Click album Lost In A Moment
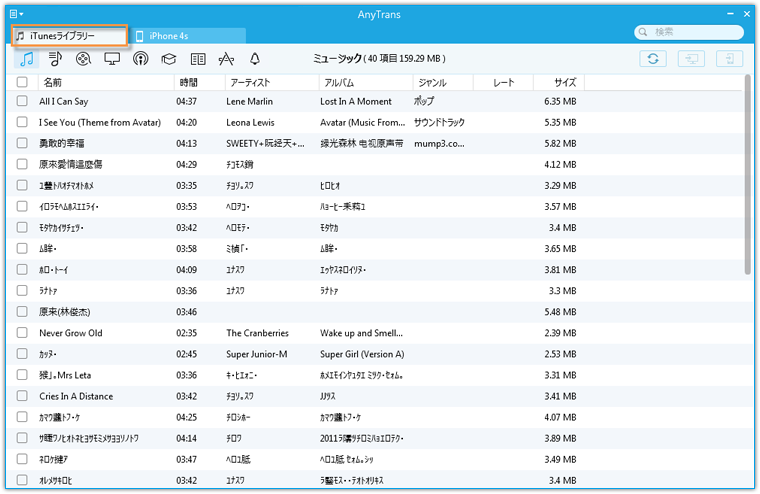The width and height of the screenshot is (760, 494). pos(355,101)
